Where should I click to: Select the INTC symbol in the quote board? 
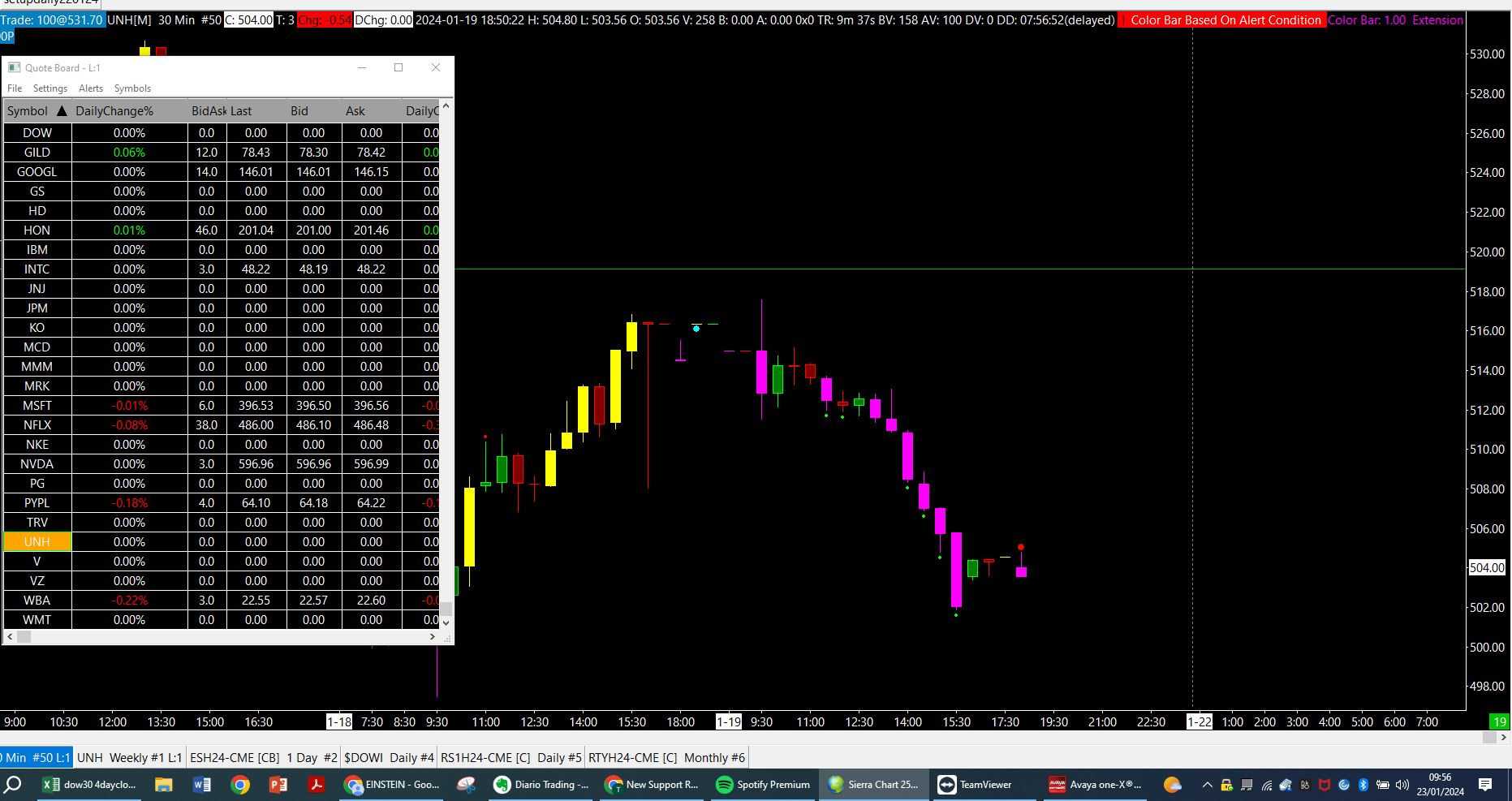(x=37, y=269)
